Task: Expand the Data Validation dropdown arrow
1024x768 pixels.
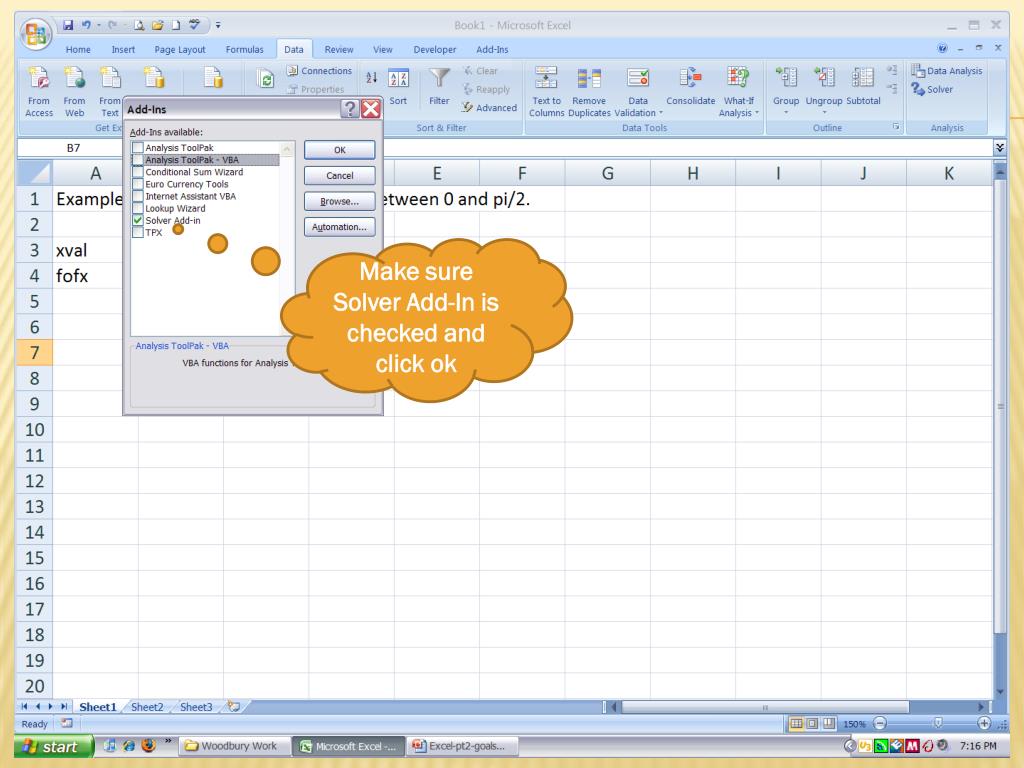Action: (x=661, y=113)
